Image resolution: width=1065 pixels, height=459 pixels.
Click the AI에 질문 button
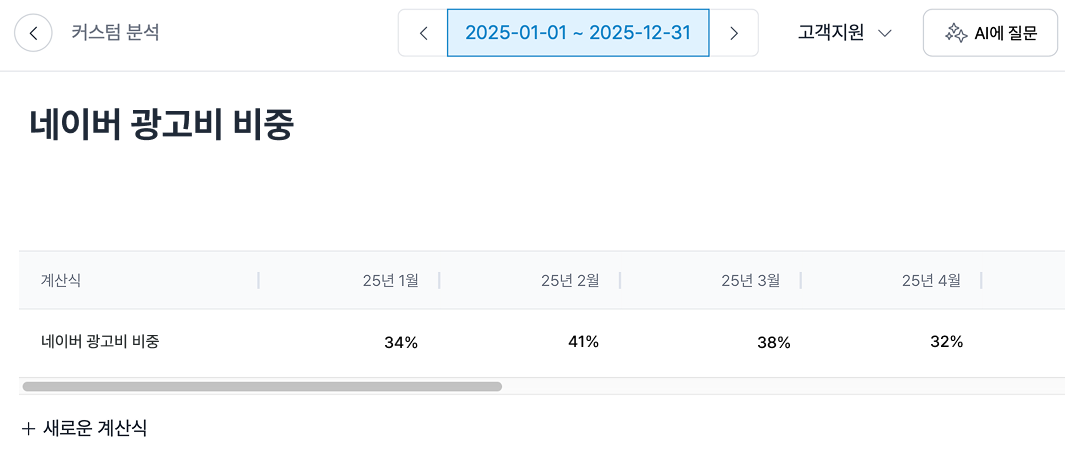coord(990,33)
